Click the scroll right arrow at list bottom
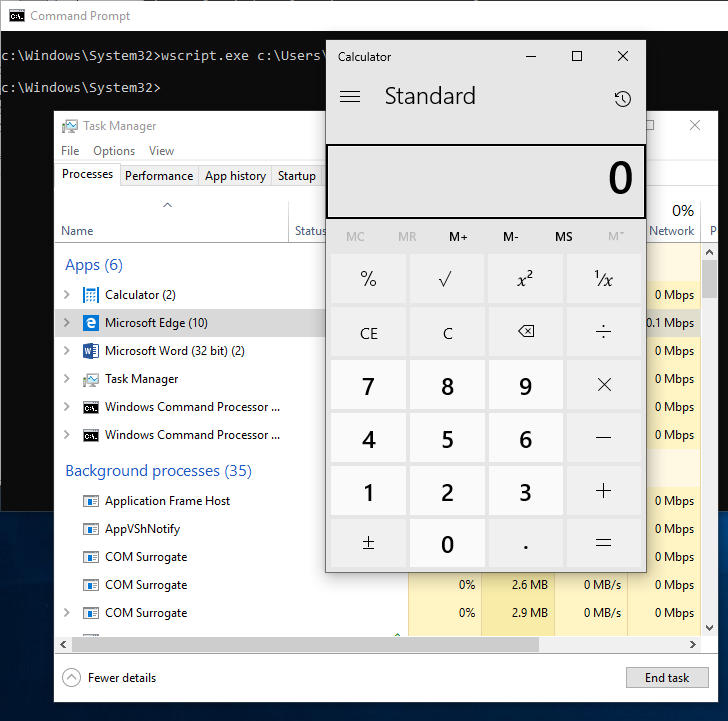The width and height of the screenshot is (728, 721). pyautogui.click(x=692, y=644)
